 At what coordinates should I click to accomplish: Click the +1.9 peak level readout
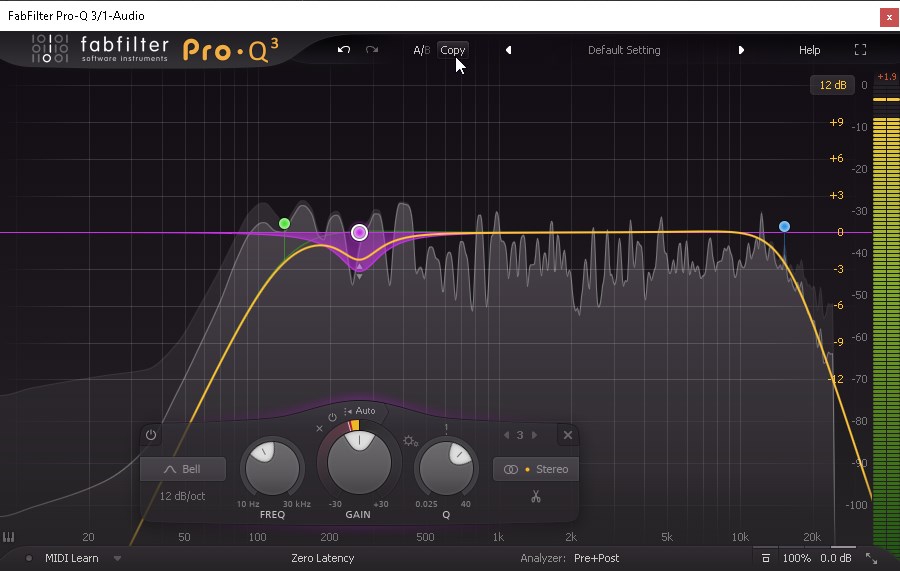pyautogui.click(x=887, y=76)
